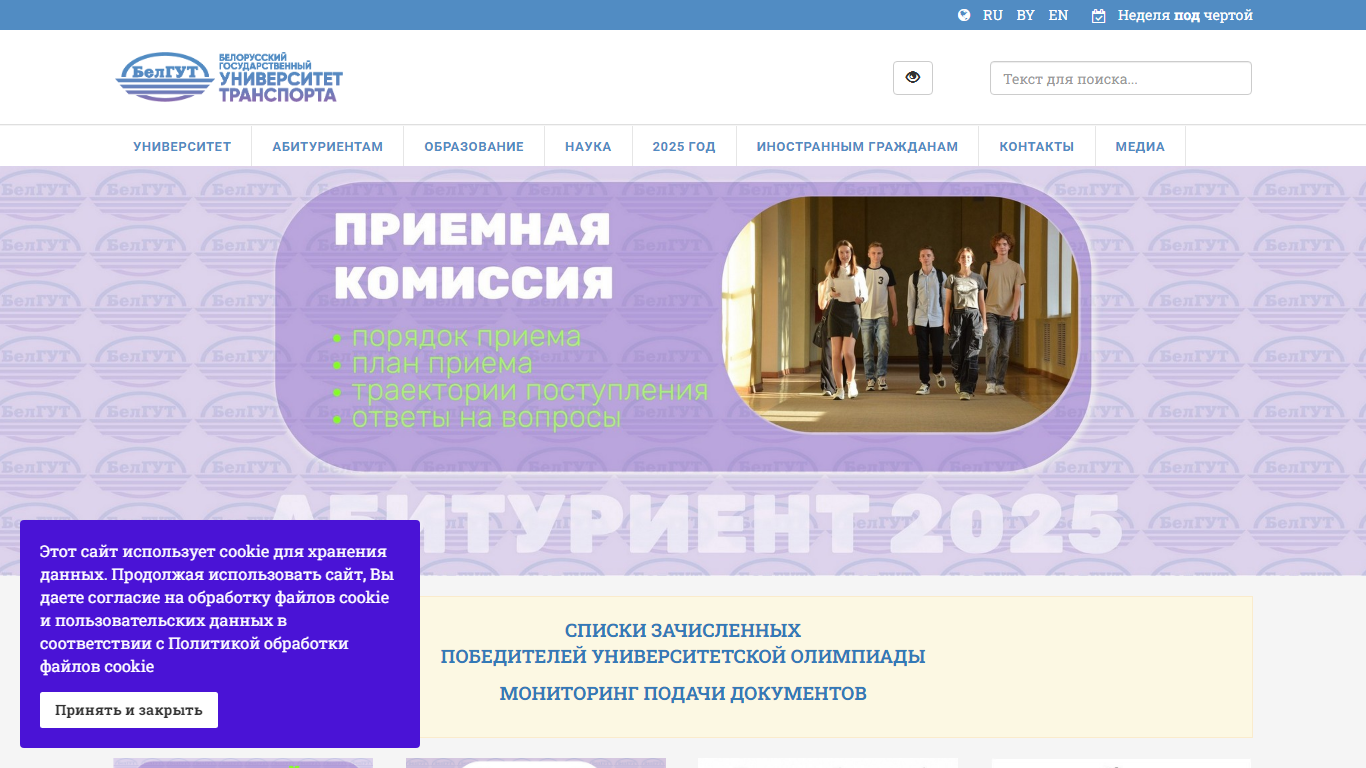
Task: Switch site language to BY
Action: (x=1025, y=15)
